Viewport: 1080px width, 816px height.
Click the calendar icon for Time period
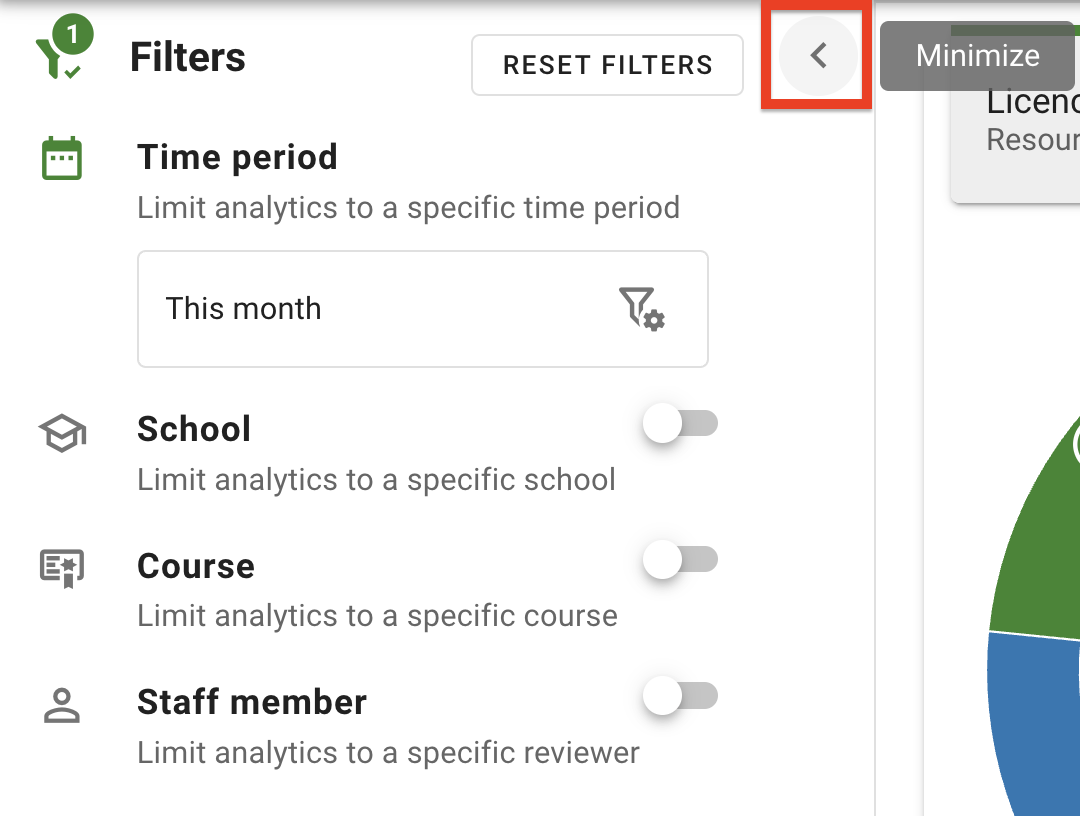coord(62,159)
